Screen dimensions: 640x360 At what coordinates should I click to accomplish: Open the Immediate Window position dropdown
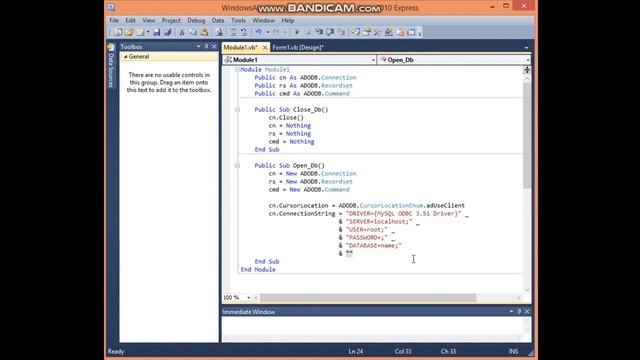[x=511, y=311]
